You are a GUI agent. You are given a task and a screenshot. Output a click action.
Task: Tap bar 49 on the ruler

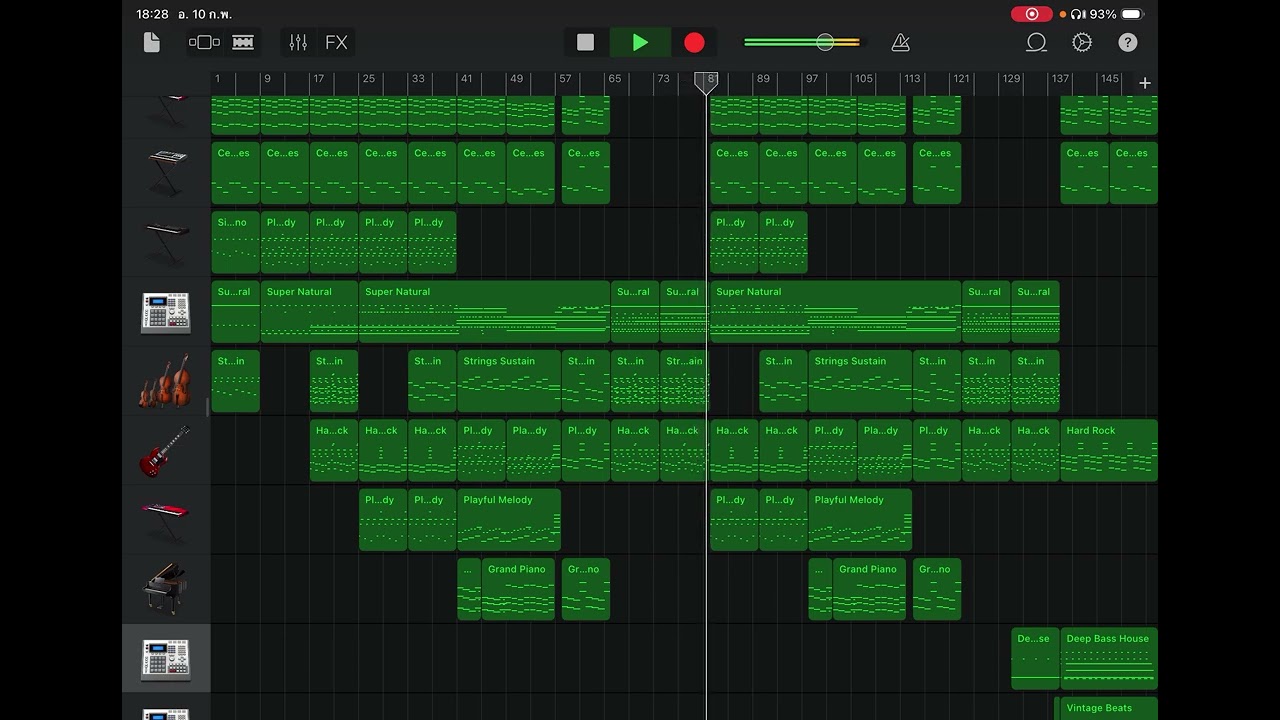tap(516, 79)
